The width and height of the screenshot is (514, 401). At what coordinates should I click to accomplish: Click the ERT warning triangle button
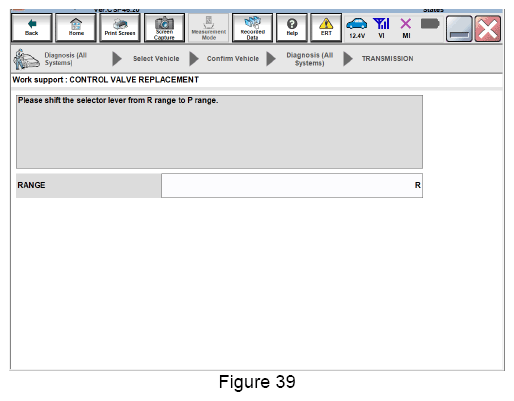pos(326,28)
